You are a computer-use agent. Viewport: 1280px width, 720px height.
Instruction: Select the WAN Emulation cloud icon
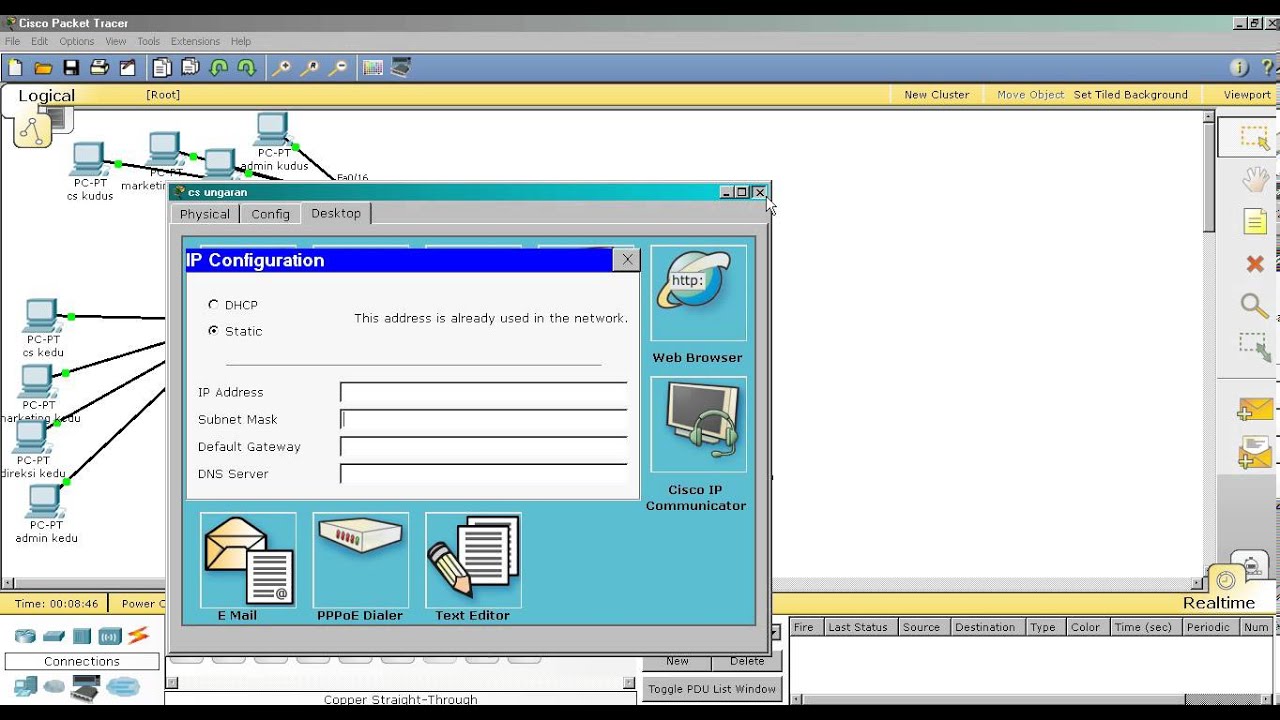tap(54, 687)
